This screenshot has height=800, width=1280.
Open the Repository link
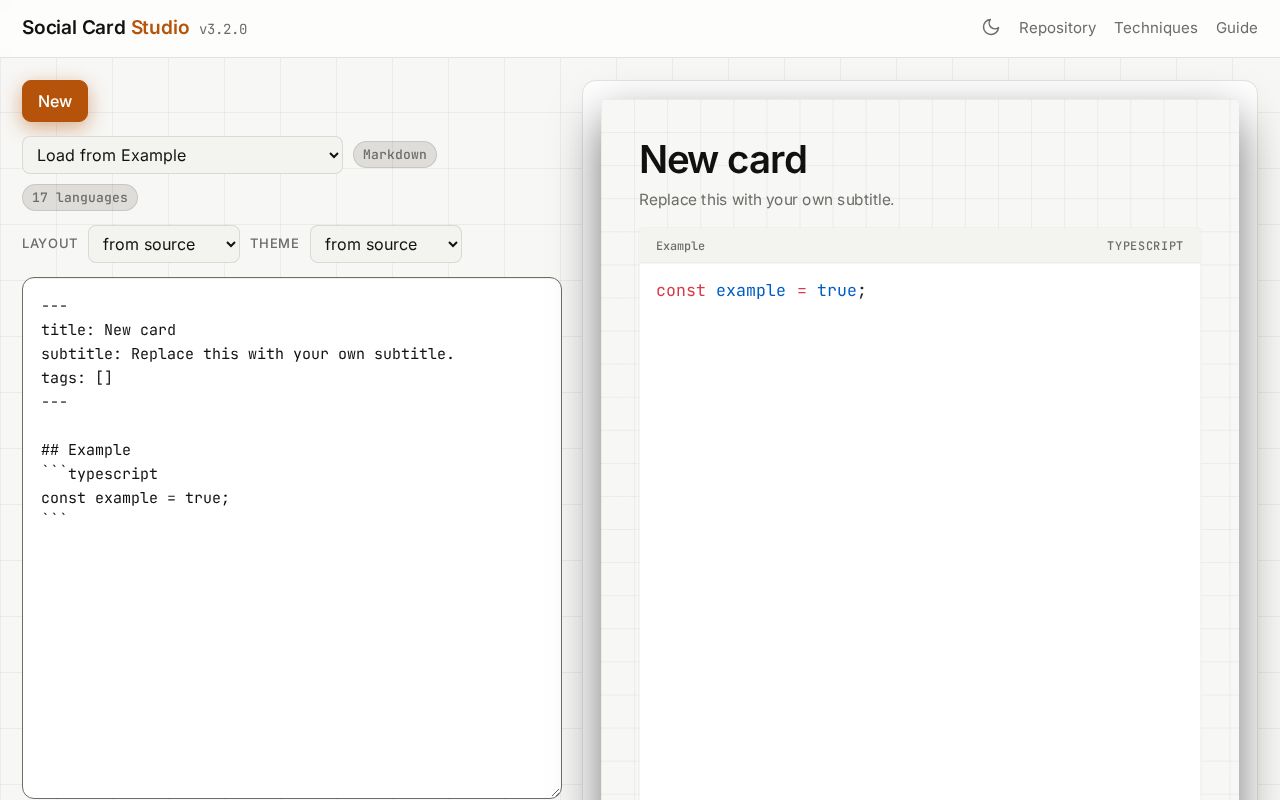[1057, 28]
